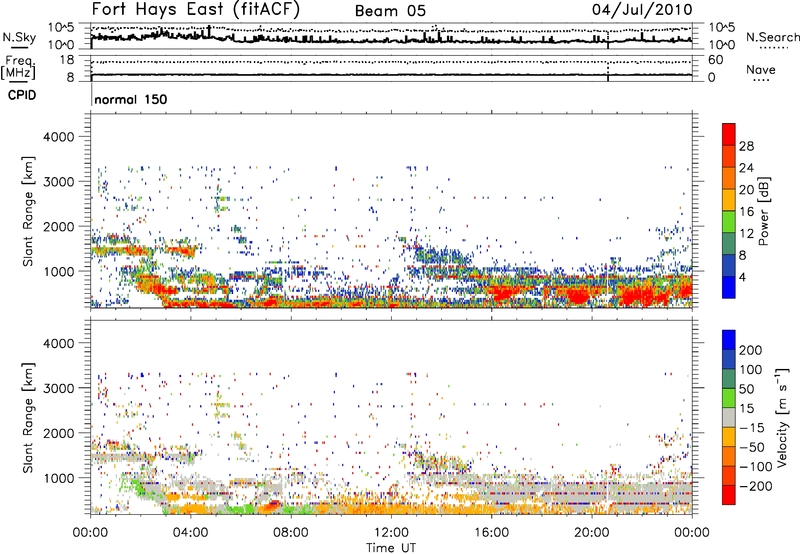Click the "4000" tick of the power panel
The width and height of the screenshot is (800, 554).
[x=58, y=137]
